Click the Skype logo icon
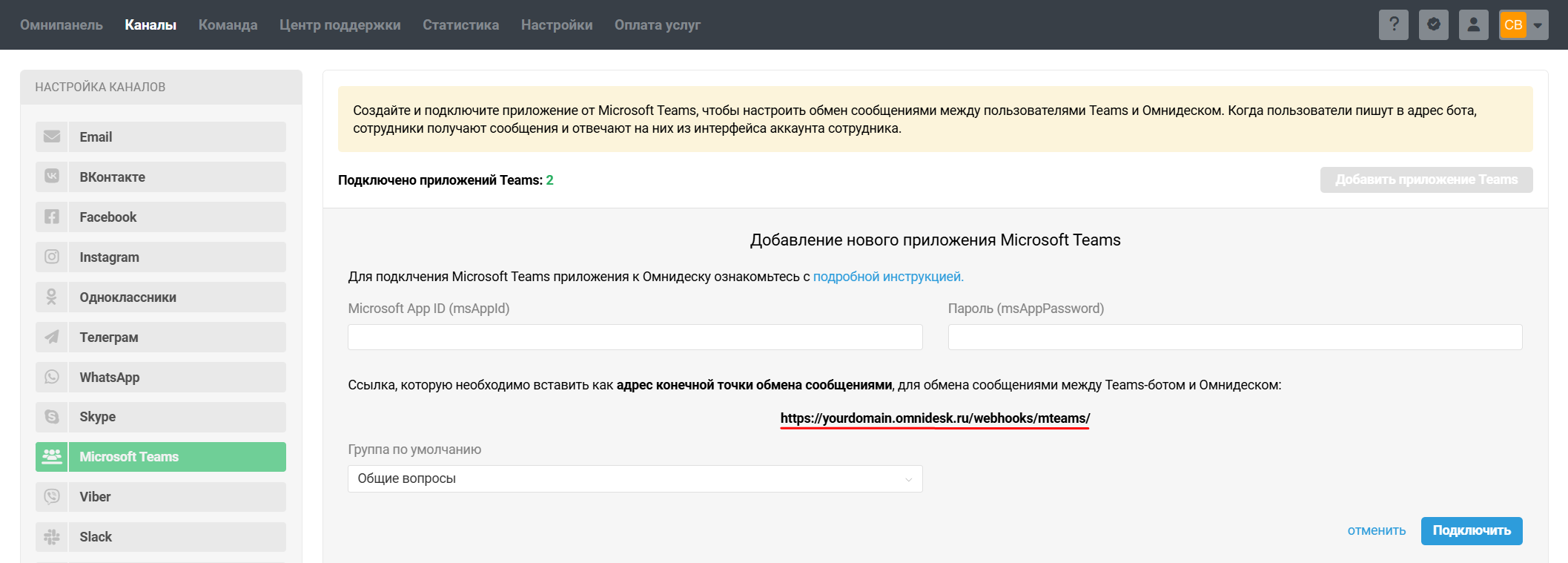Viewport: 1568px width, 563px height. pos(52,417)
